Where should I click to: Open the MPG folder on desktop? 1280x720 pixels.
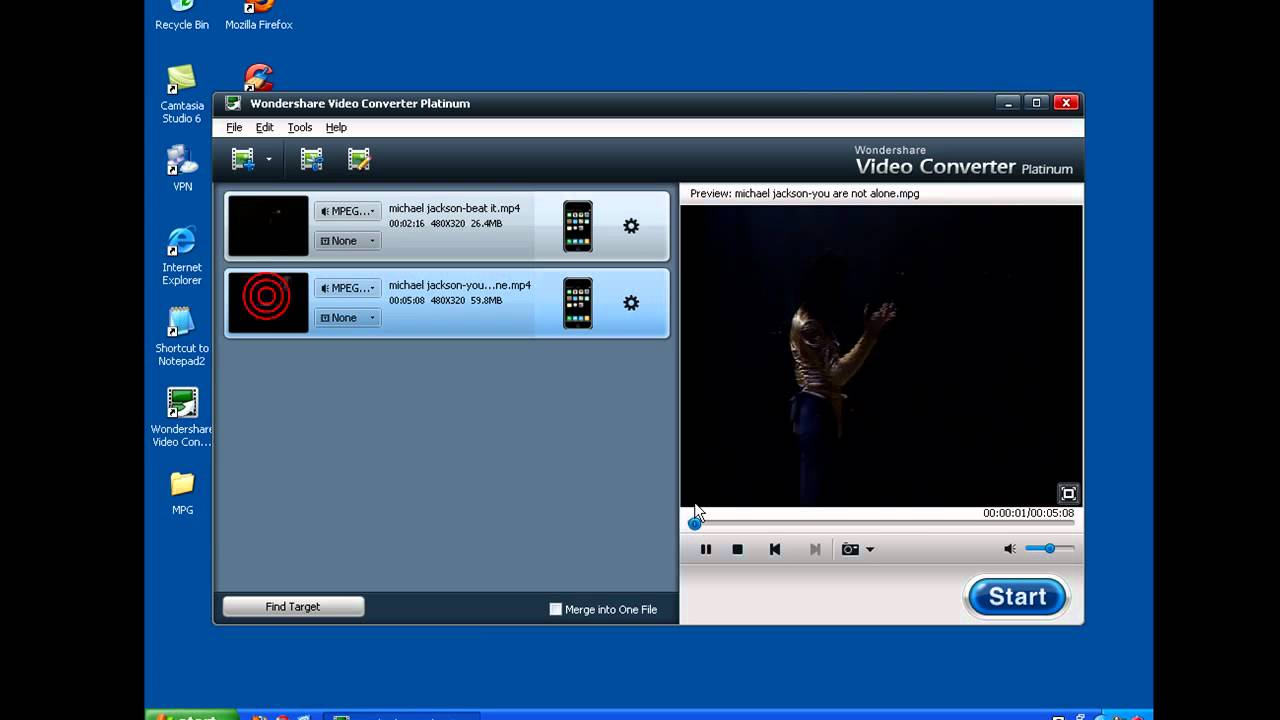[182, 493]
